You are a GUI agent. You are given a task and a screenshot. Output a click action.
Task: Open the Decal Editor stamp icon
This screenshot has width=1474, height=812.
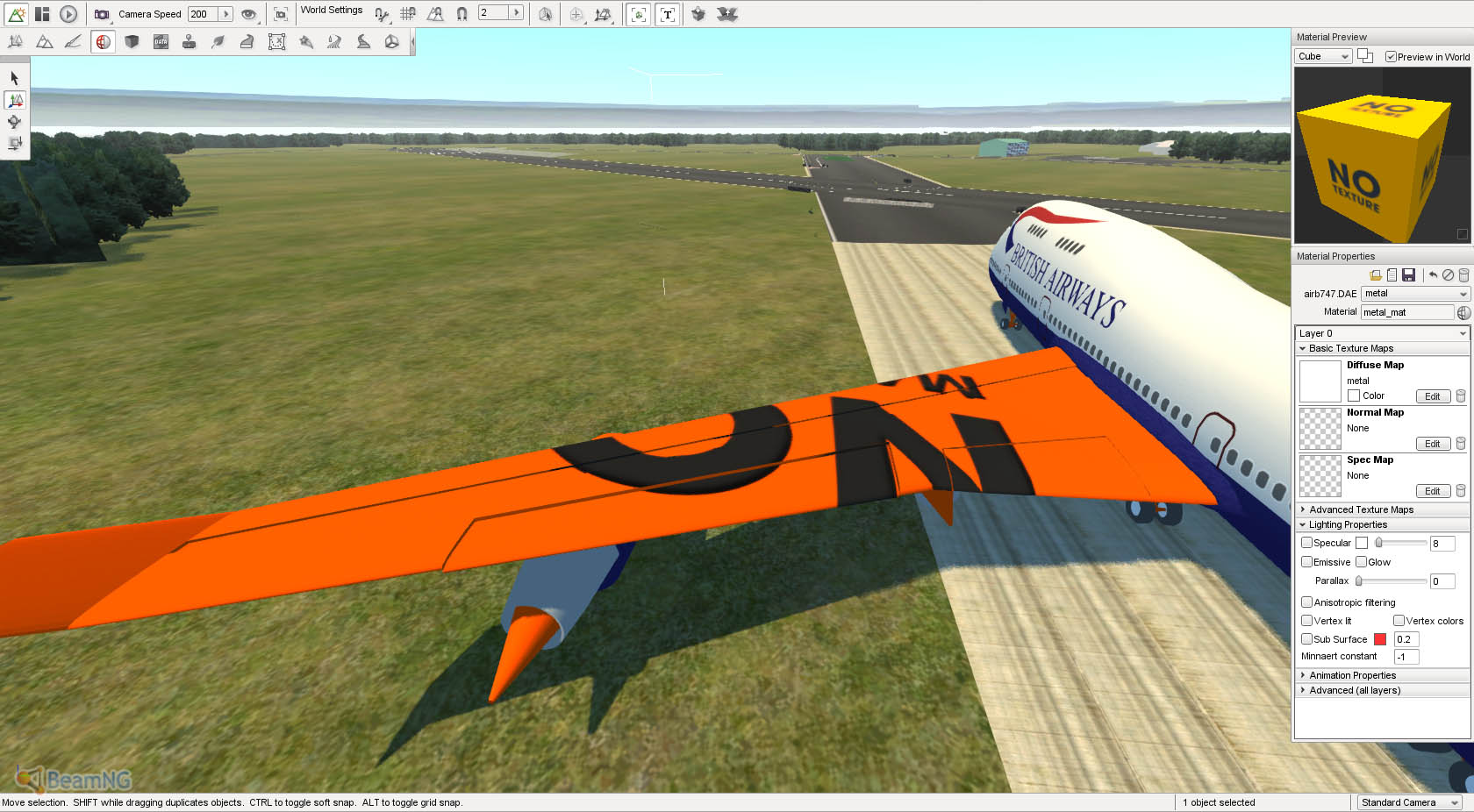[189, 41]
